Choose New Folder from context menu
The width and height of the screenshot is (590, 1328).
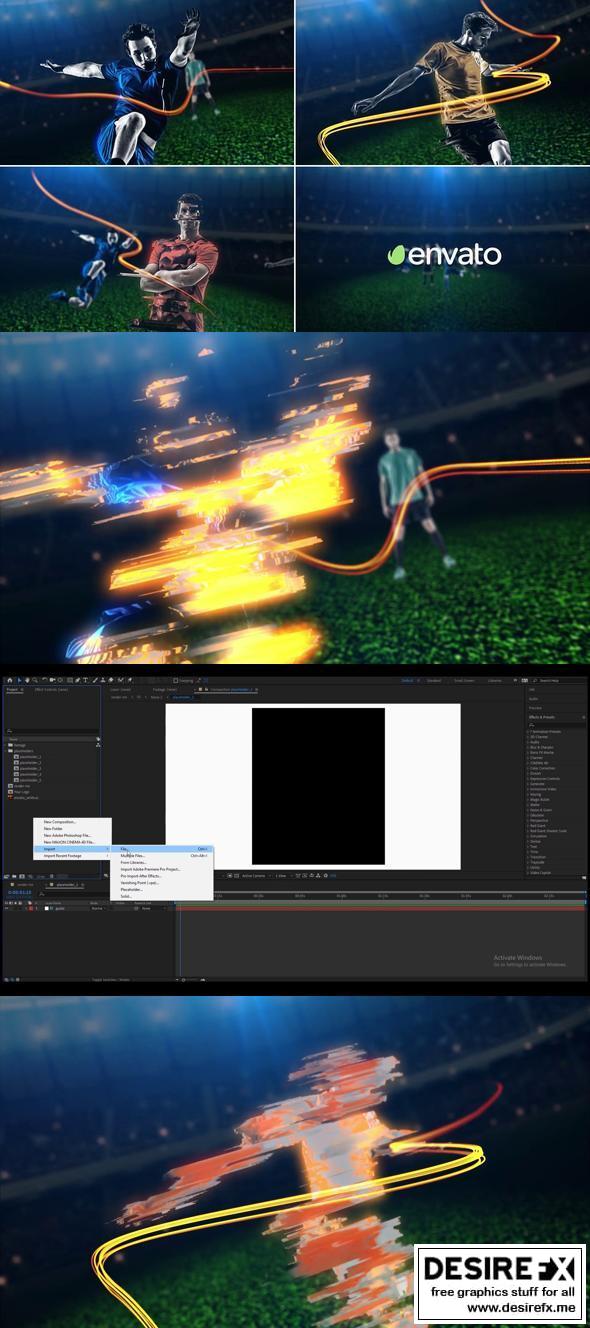pos(54,828)
